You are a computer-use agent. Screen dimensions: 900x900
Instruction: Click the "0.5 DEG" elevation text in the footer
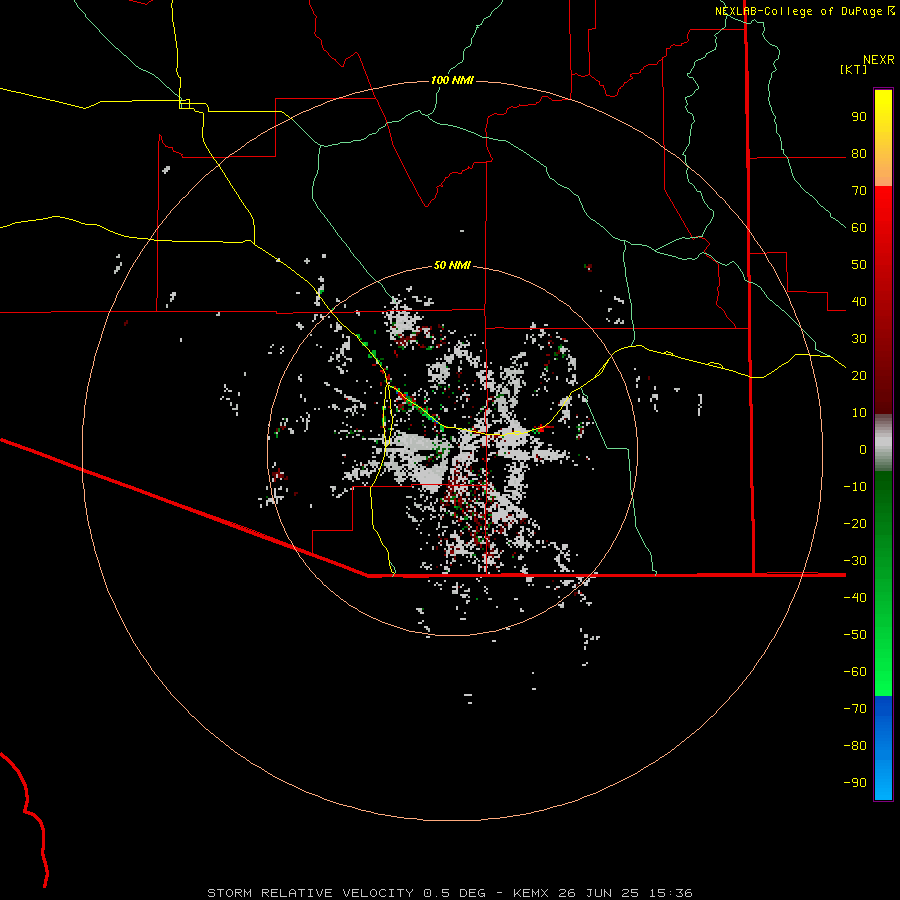pos(454,893)
